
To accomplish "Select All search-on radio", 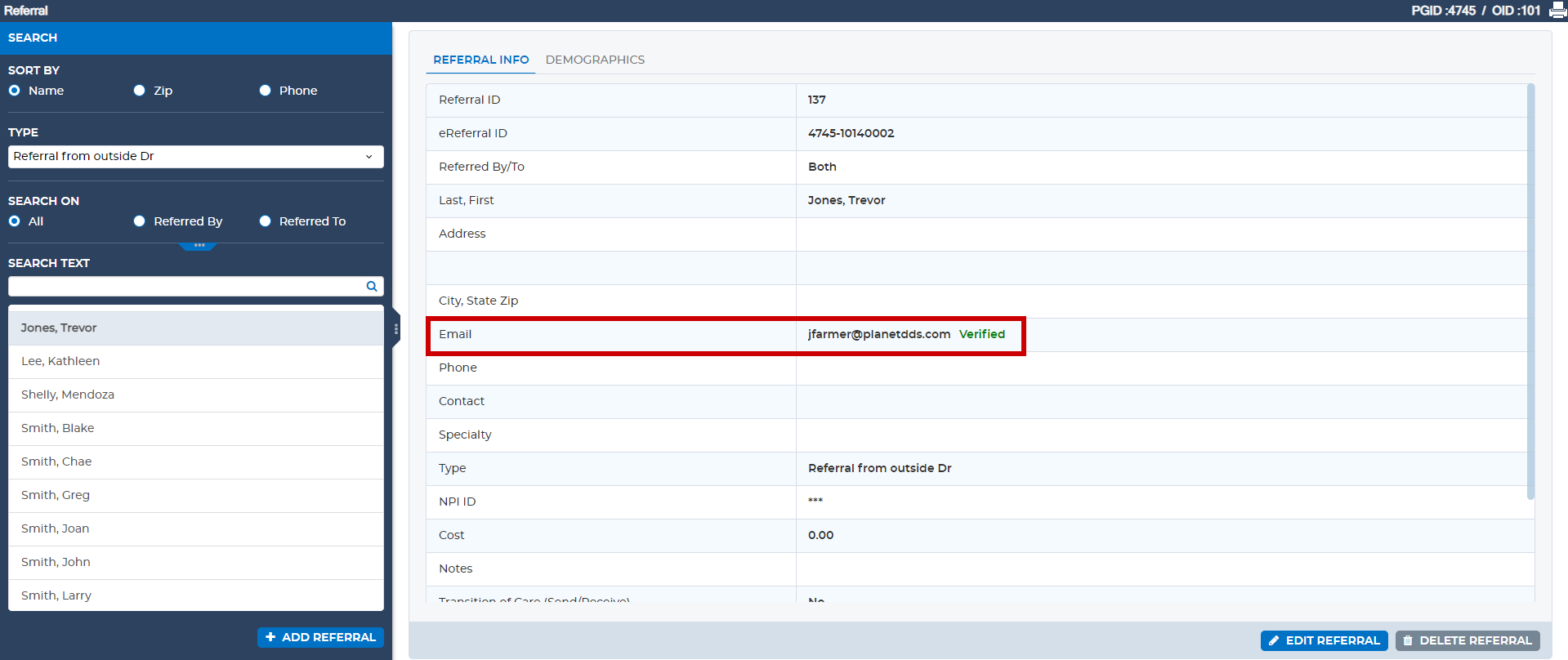I will coord(14,221).
